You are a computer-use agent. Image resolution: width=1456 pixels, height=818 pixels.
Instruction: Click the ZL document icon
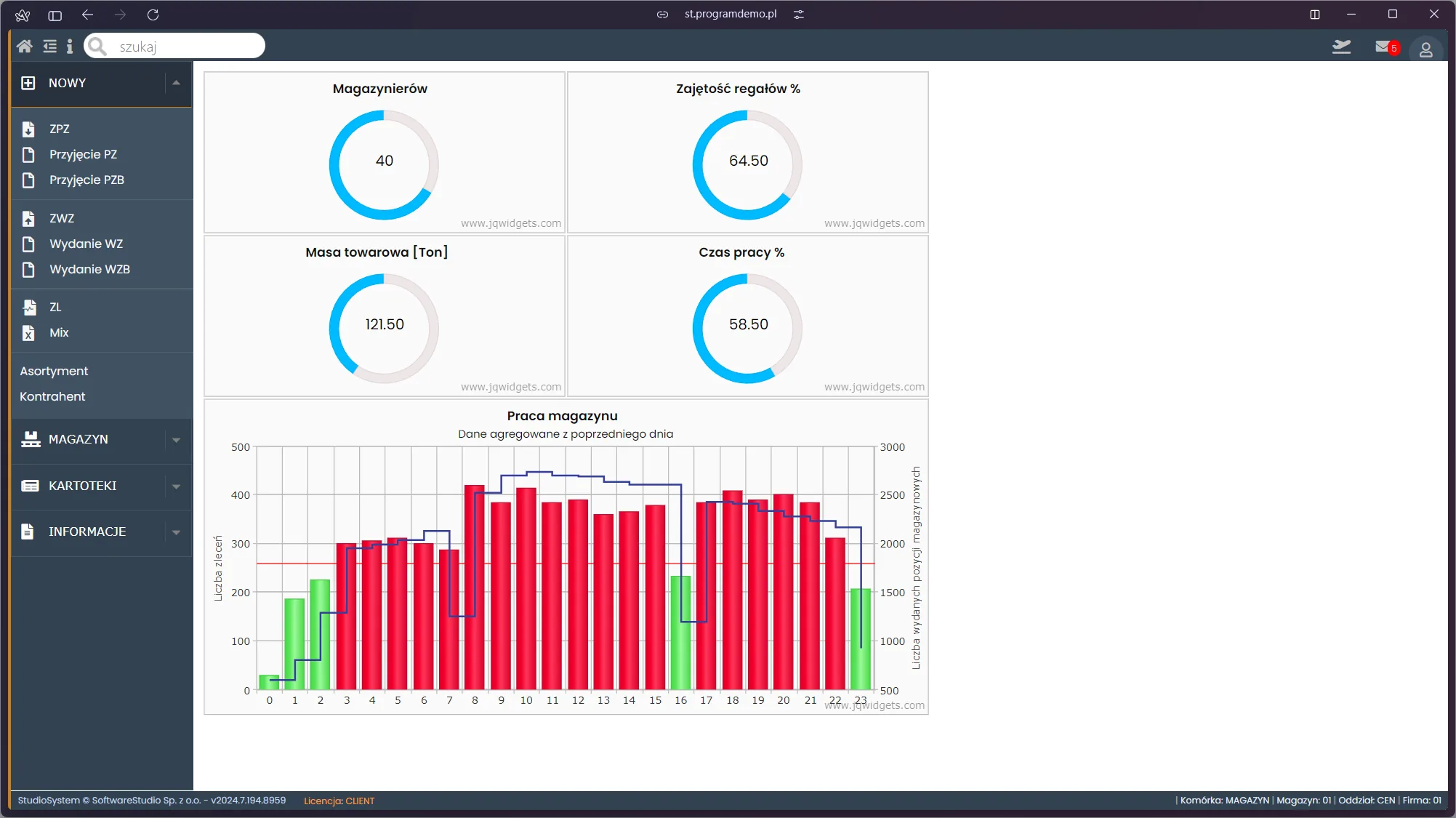(x=29, y=307)
